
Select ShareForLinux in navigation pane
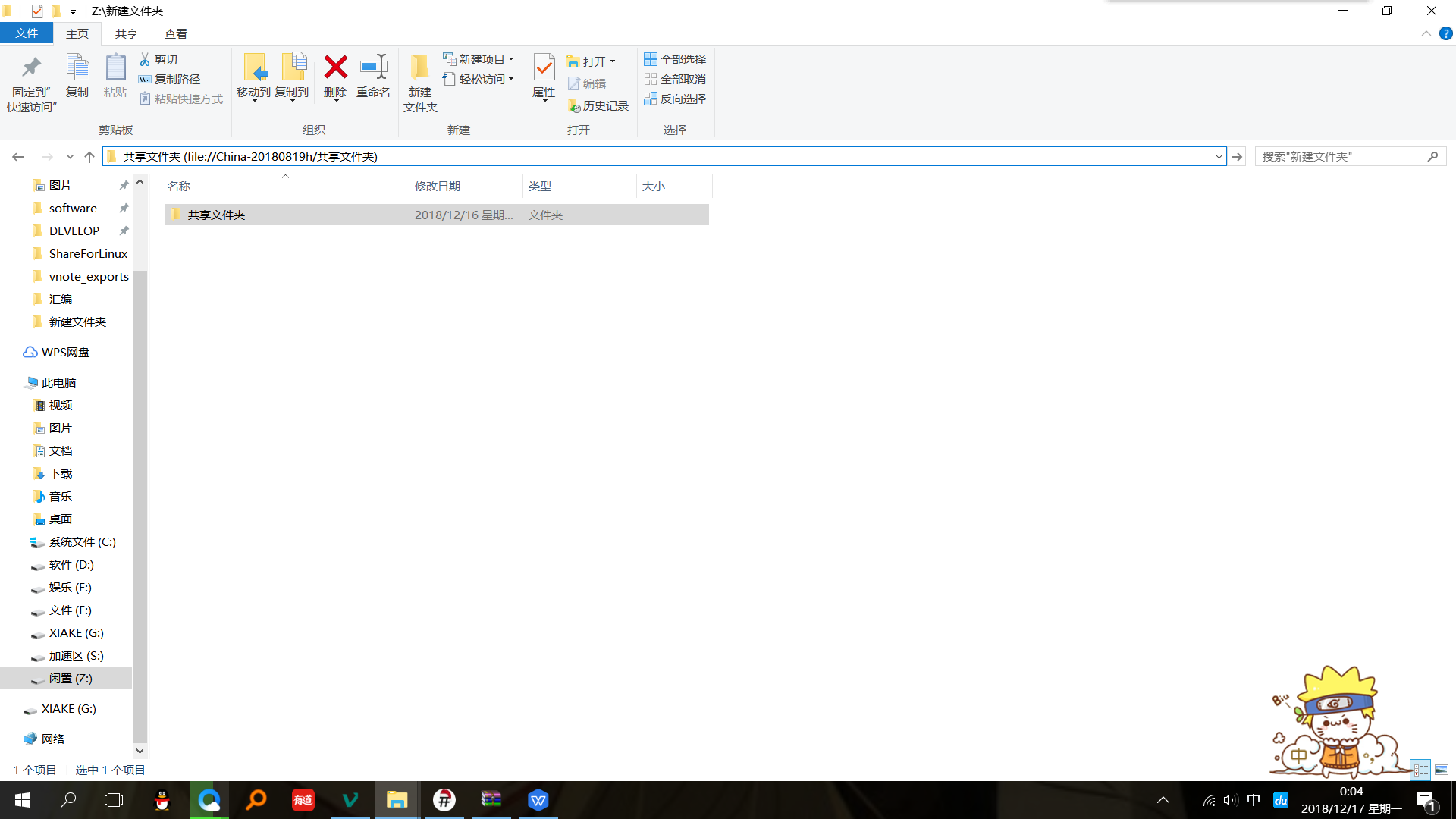tap(88, 253)
